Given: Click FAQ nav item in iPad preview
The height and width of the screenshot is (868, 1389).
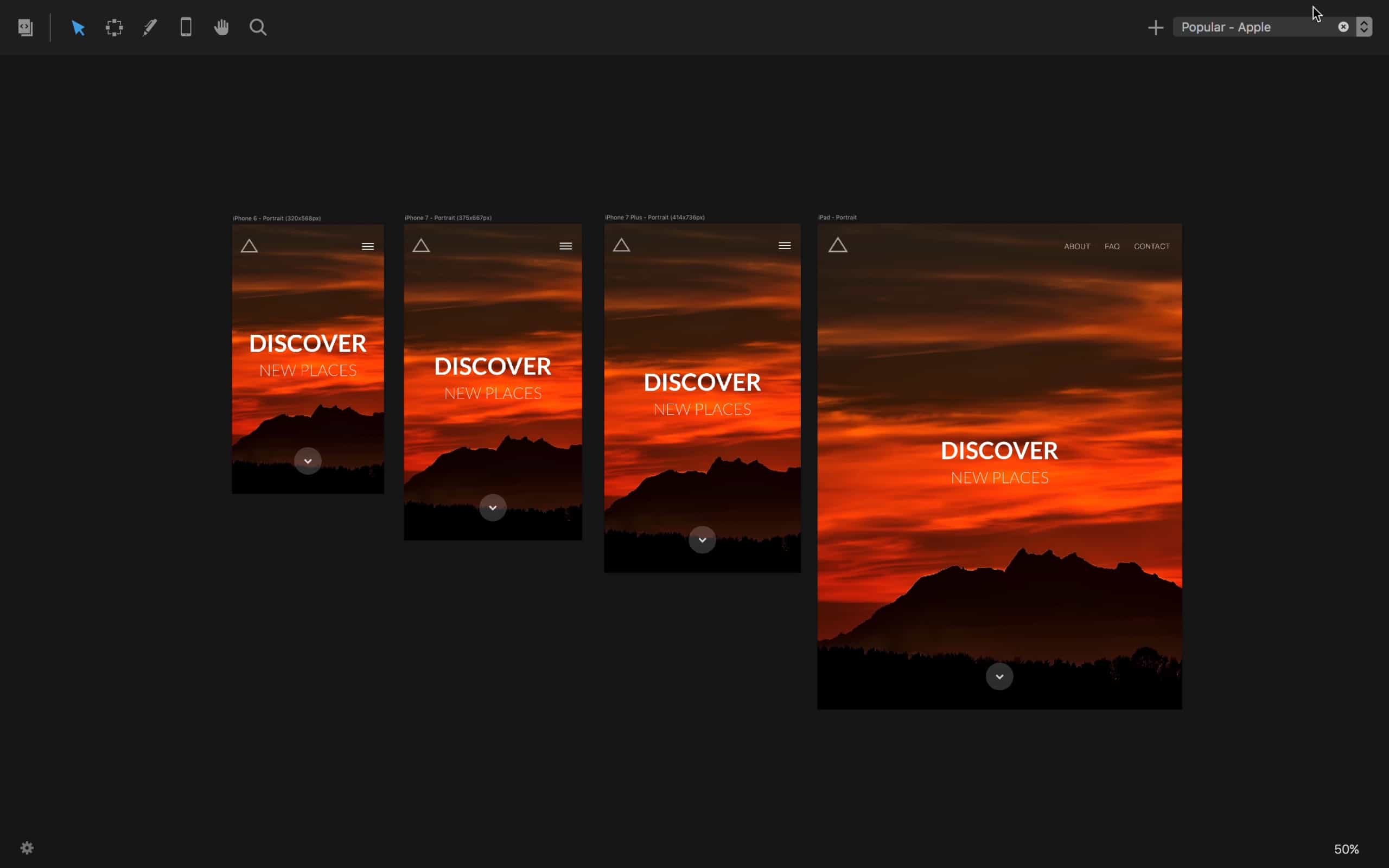Looking at the screenshot, I should click(1112, 246).
